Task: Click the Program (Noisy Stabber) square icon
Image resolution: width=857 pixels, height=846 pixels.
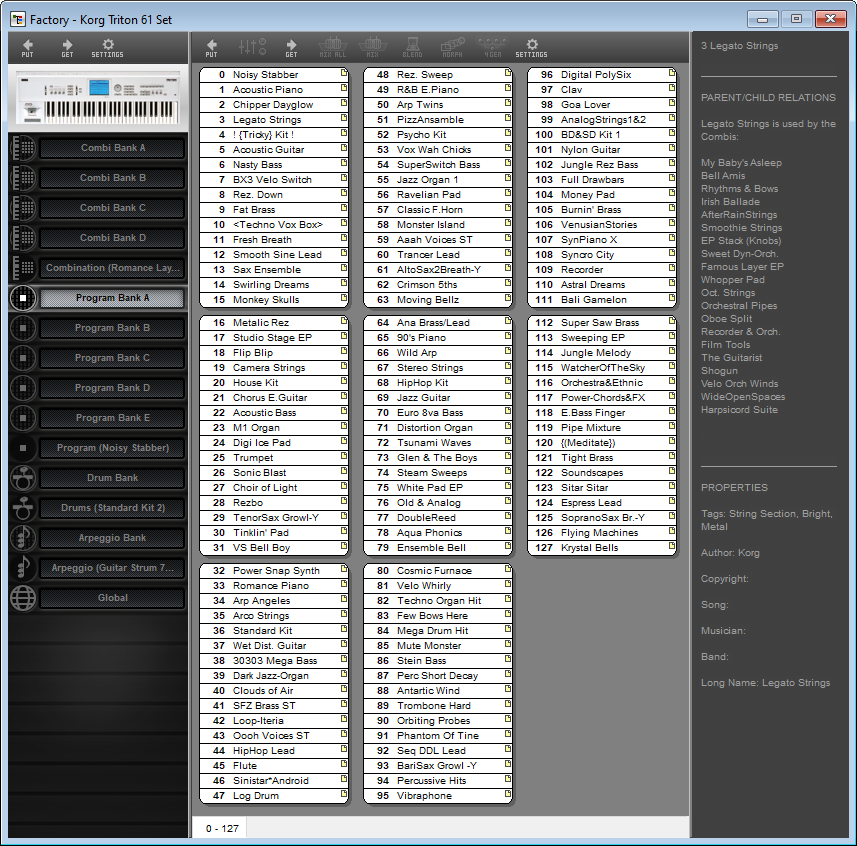Action: (x=22, y=448)
